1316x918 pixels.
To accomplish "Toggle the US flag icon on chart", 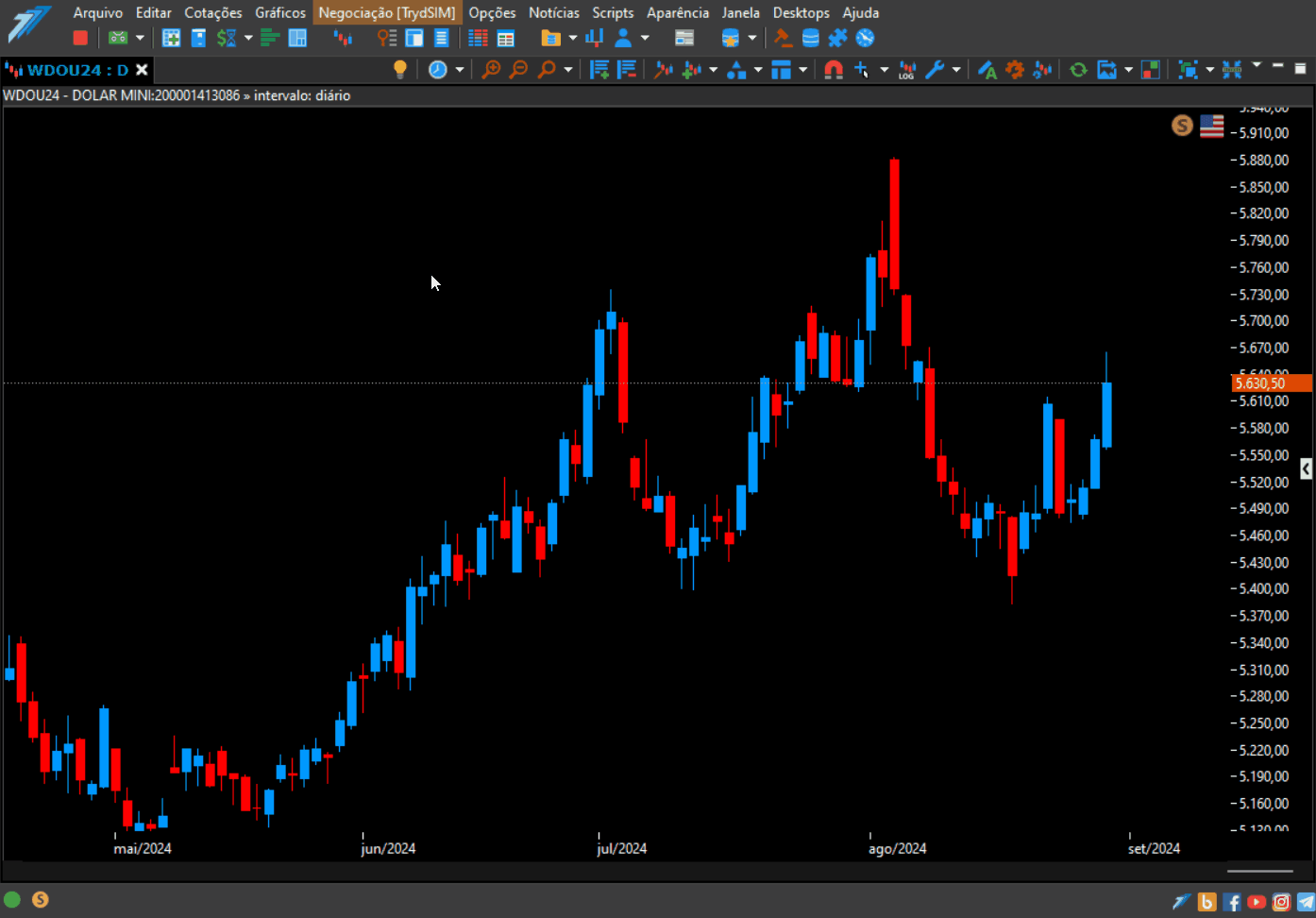I will click(x=1212, y=126).
